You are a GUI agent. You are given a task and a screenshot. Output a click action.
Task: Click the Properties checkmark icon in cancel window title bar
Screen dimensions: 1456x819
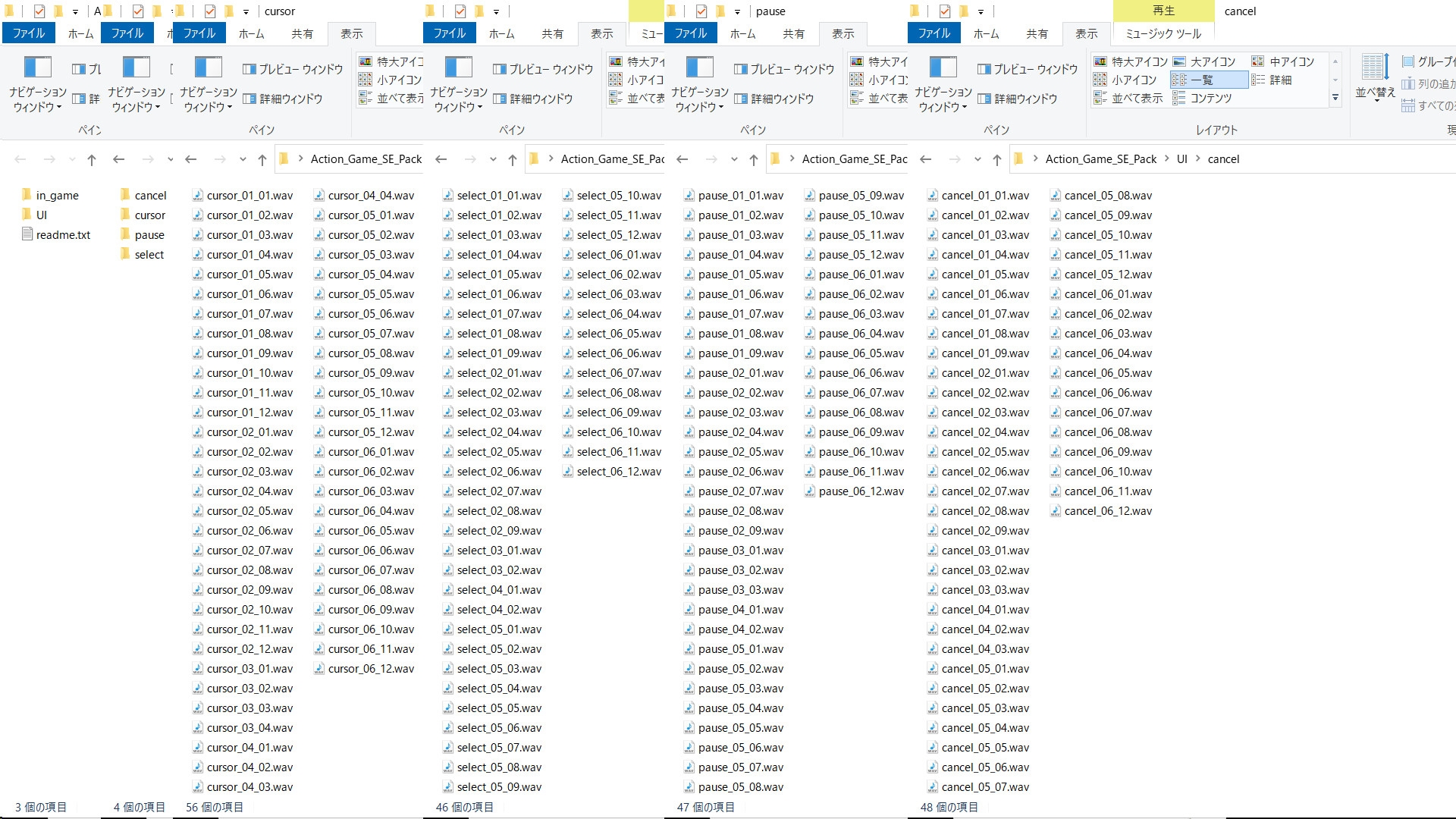click(945, 11)
